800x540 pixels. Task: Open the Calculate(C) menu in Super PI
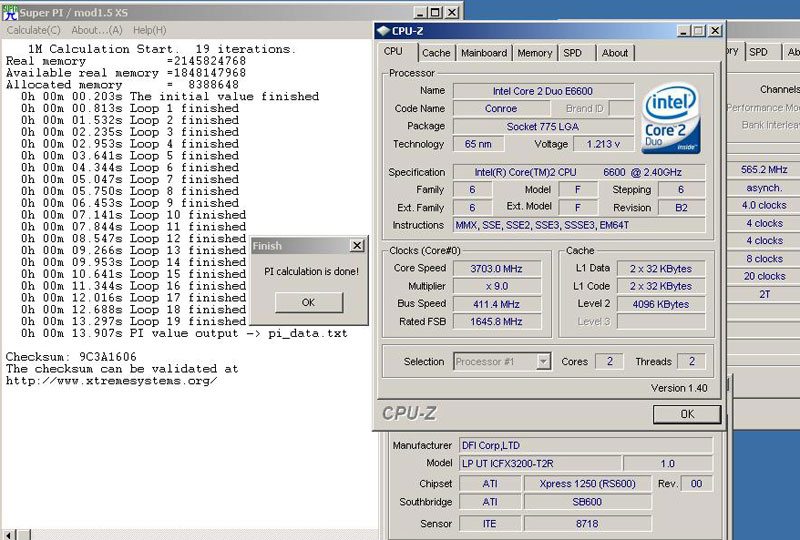(33, 30)
